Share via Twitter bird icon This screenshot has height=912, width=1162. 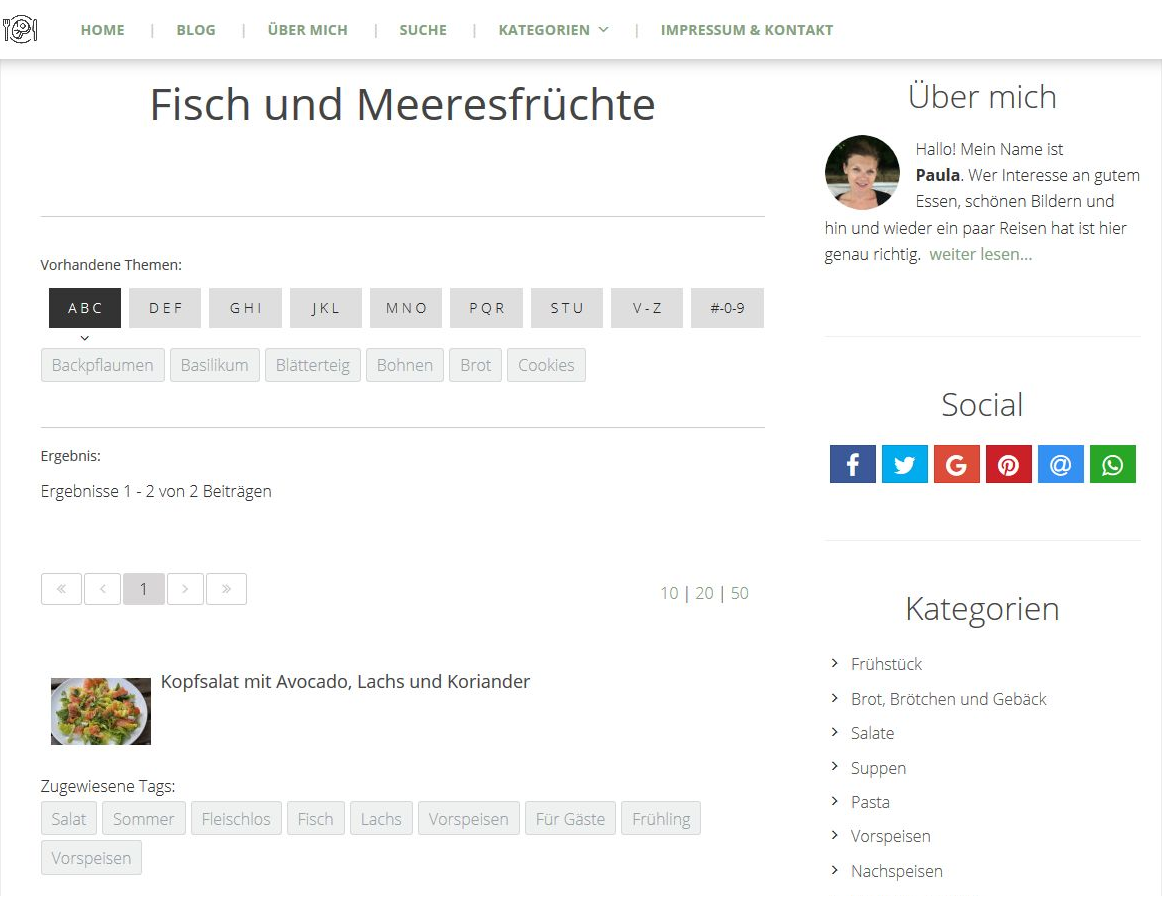904,464
